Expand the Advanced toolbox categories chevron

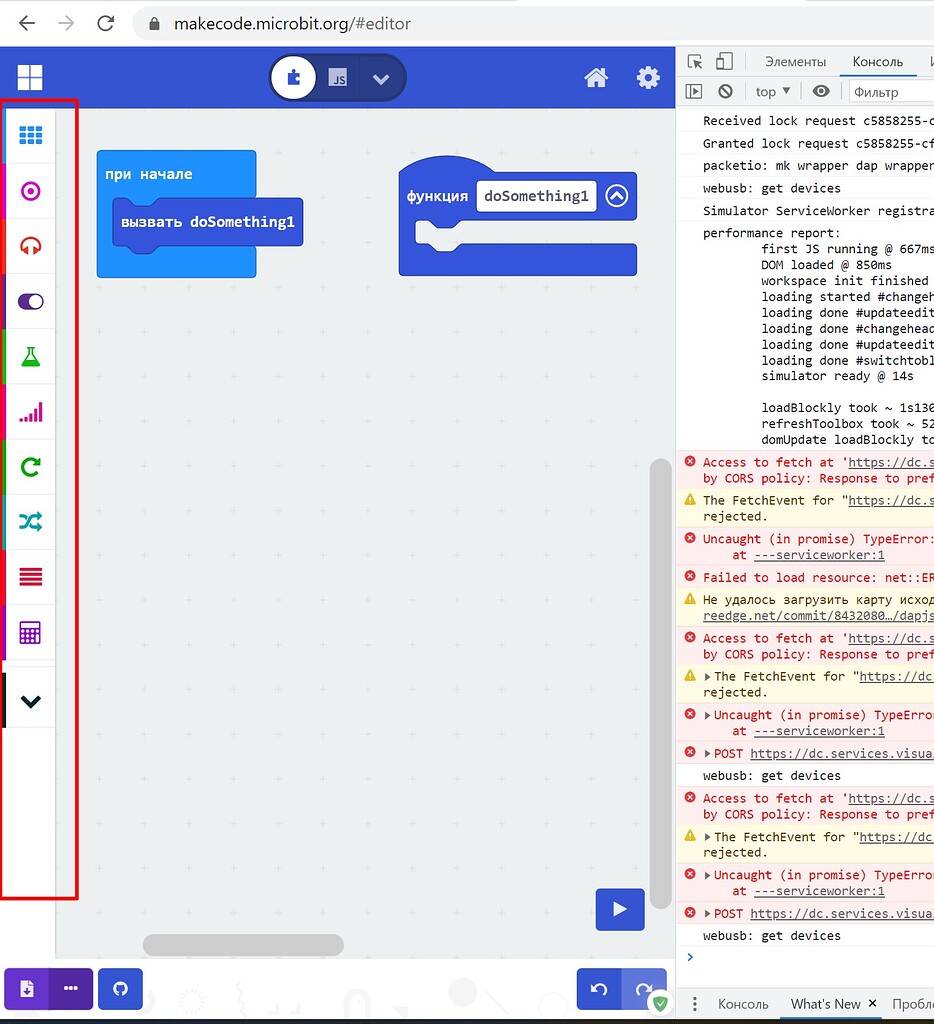point(29,698)
